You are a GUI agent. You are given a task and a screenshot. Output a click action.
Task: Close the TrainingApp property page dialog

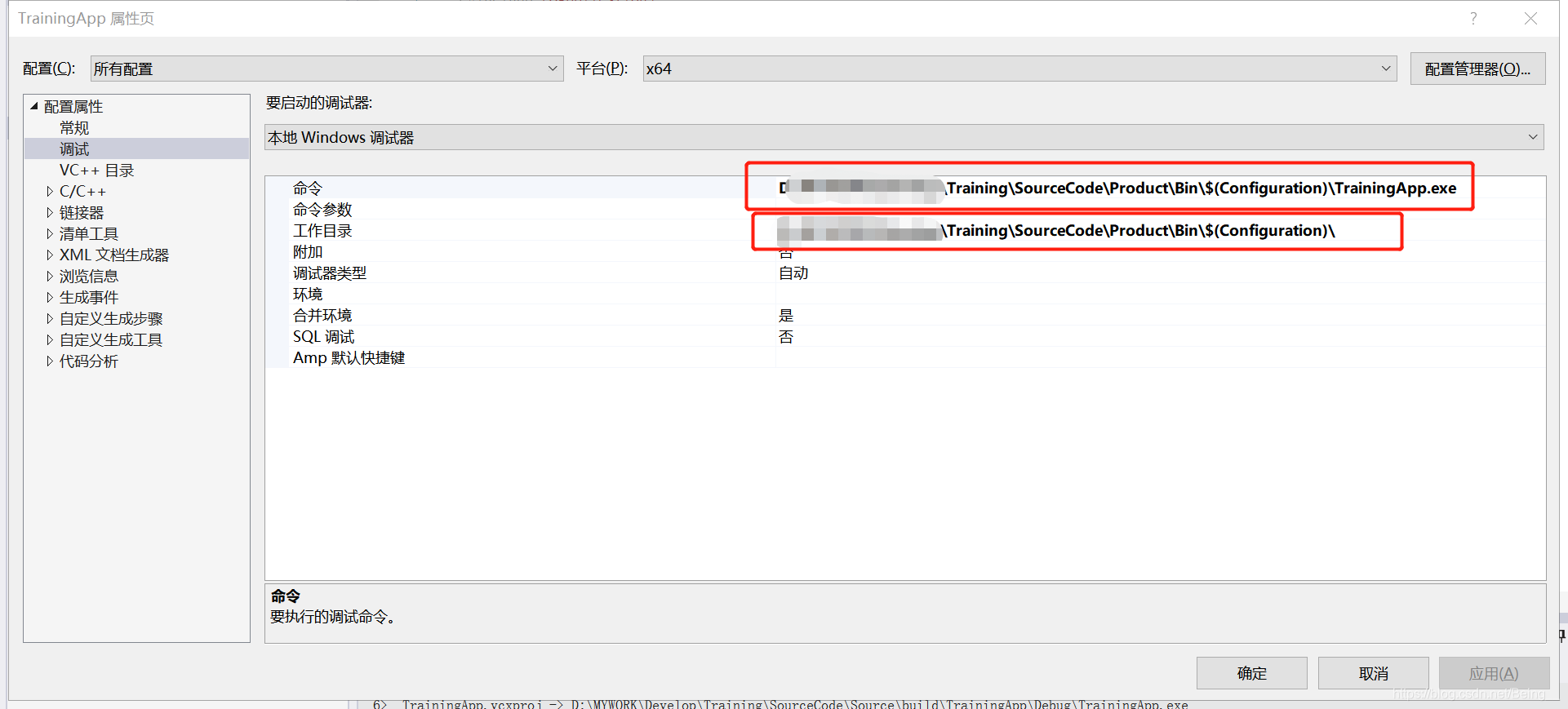point(1530,18)
